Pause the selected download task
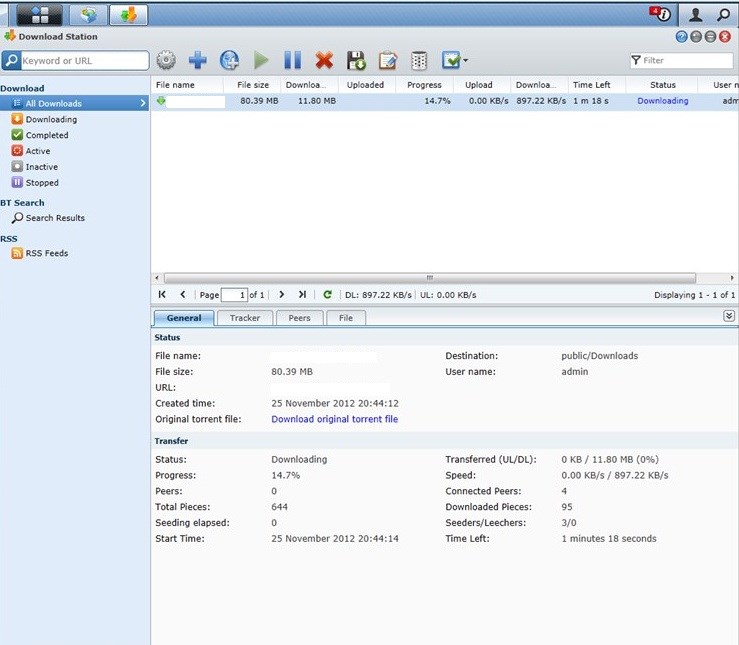739x645 pixels. tap(293, 60)
